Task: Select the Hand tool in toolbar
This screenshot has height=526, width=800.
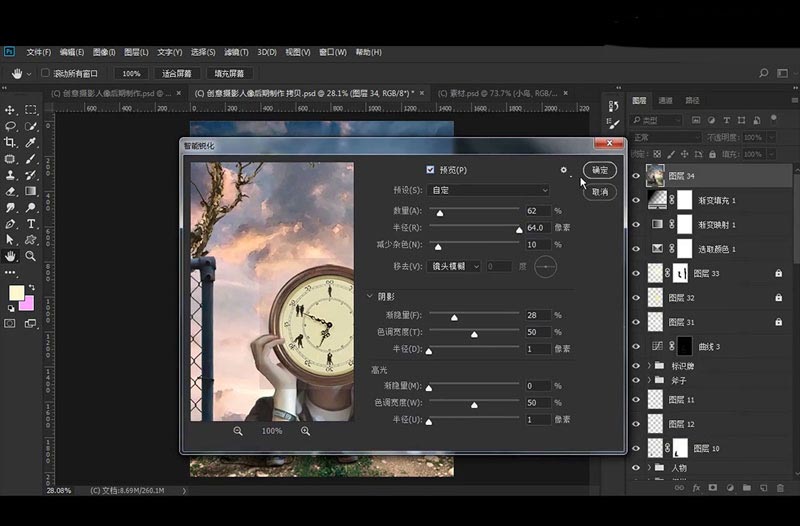Action: click(10, 256)
